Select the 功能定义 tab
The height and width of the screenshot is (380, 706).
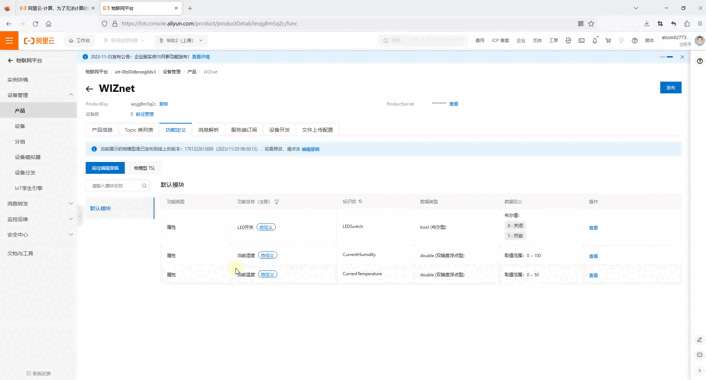(176, 130)
